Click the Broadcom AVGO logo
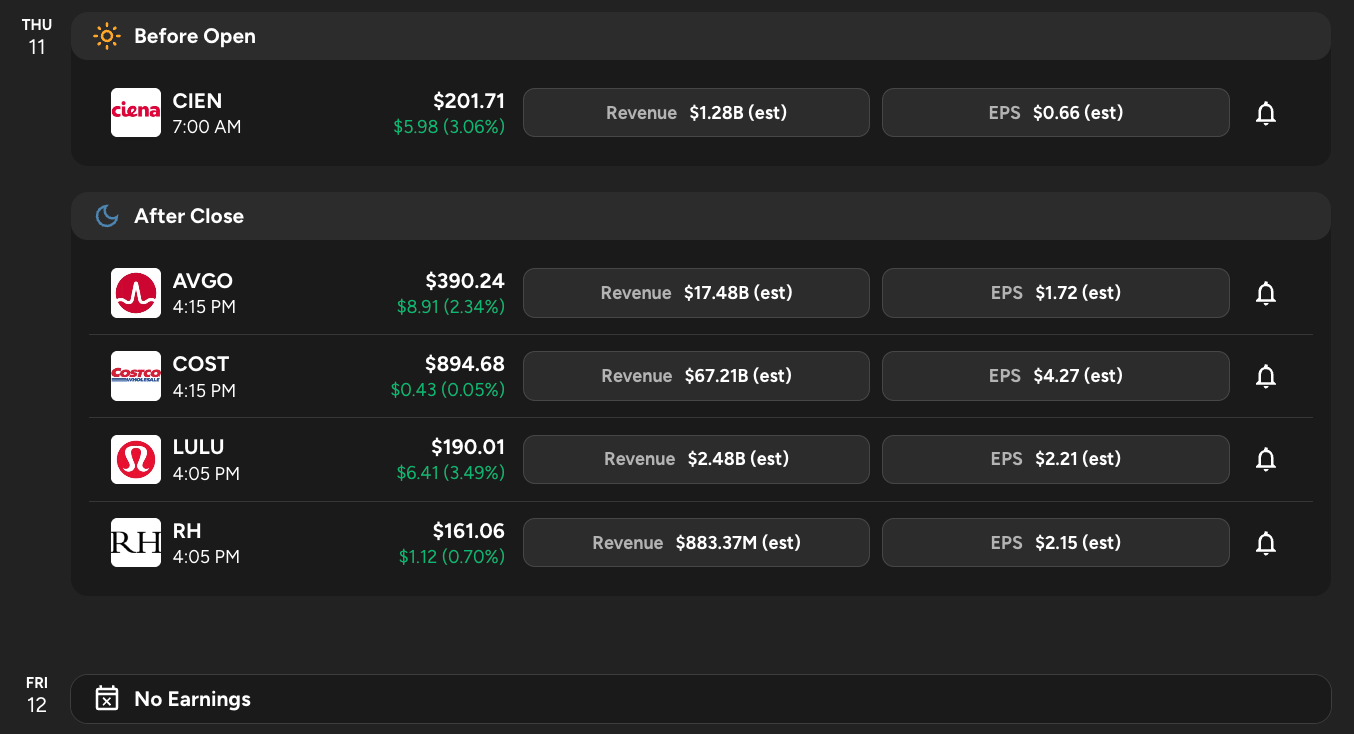This screenshot has height=734, width=1354. [x=136, y=293]
